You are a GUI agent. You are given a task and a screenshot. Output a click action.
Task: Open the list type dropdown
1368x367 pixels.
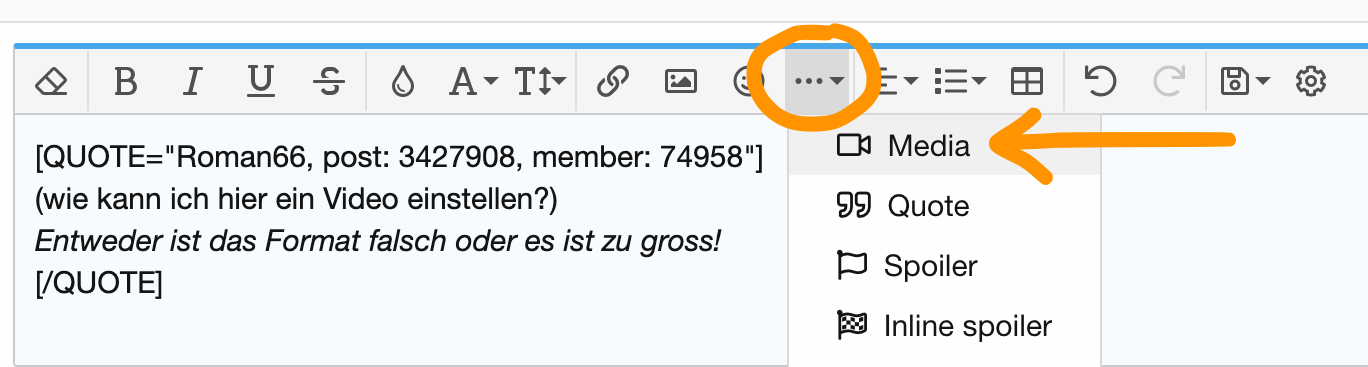click(960, 82)
